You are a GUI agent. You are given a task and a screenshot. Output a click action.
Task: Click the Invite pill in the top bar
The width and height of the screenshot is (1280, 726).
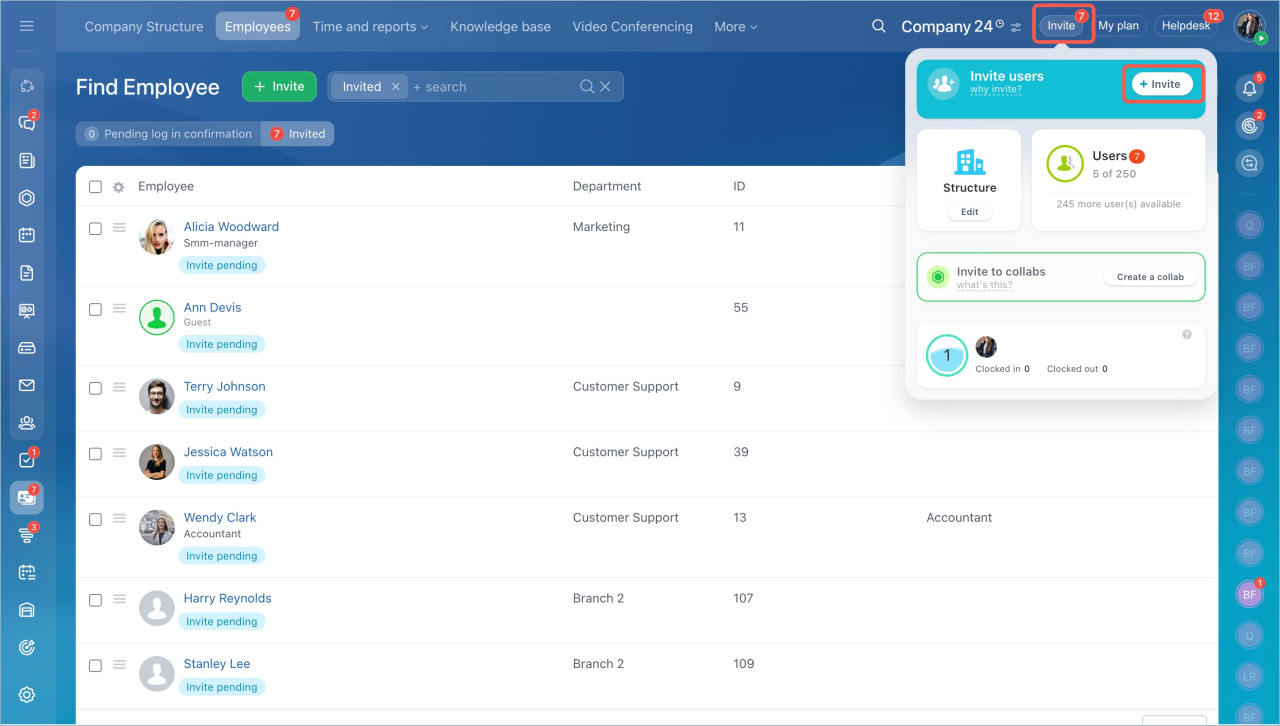[1062, 26]
